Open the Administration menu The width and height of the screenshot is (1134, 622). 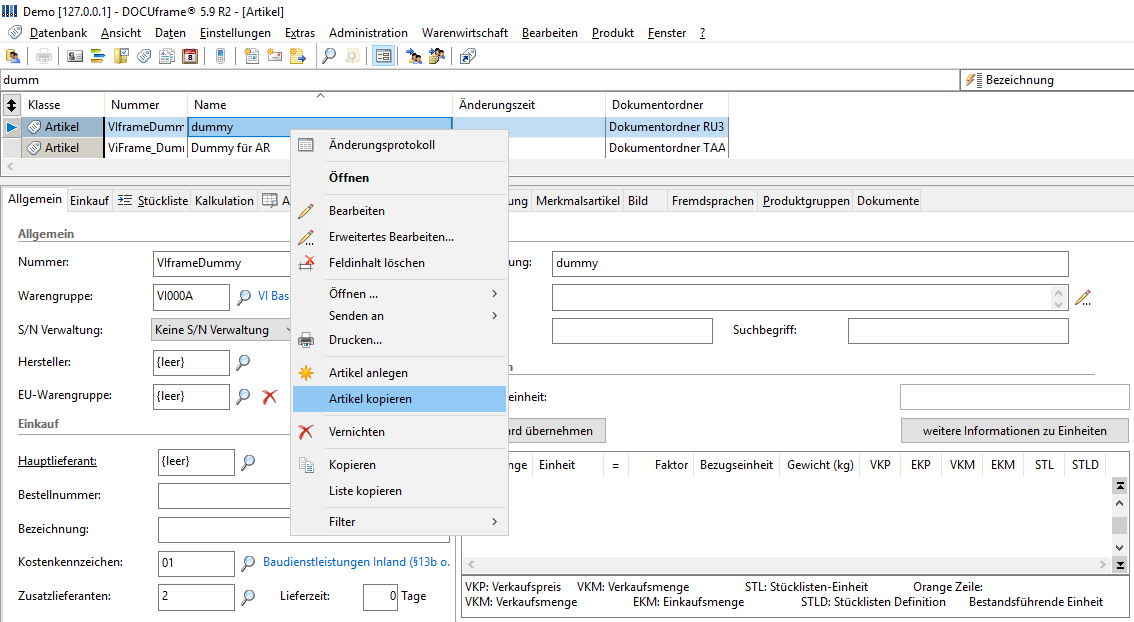click(368, 33)
